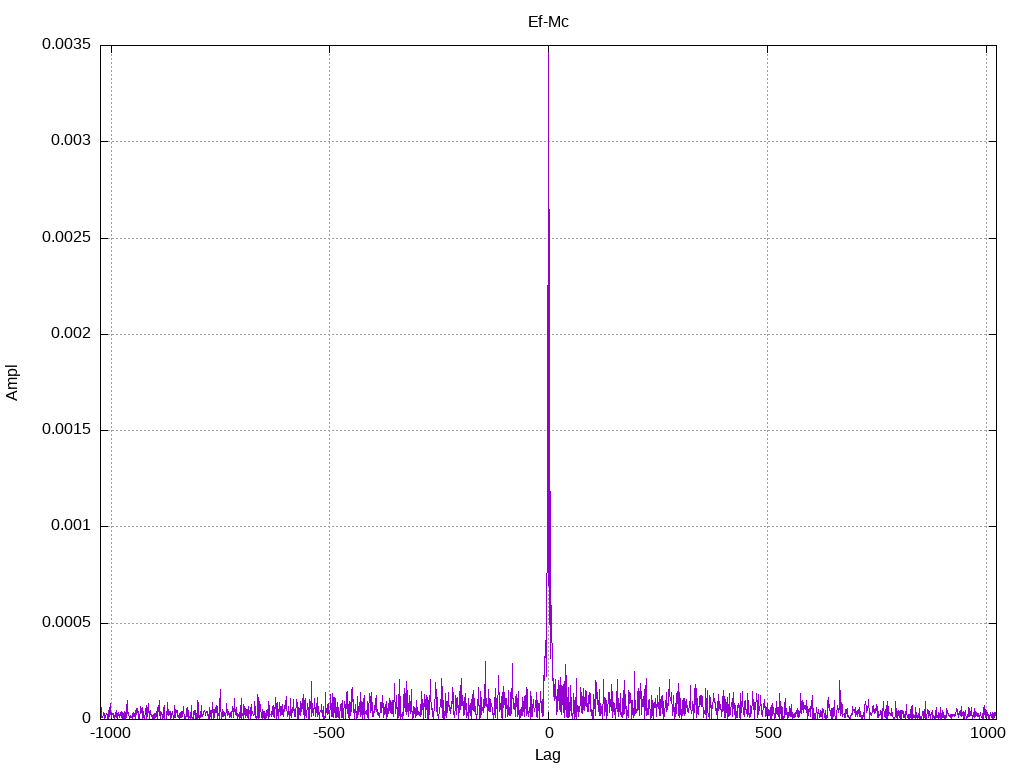Click the 1000 x-axis tick label

[987, 733]
